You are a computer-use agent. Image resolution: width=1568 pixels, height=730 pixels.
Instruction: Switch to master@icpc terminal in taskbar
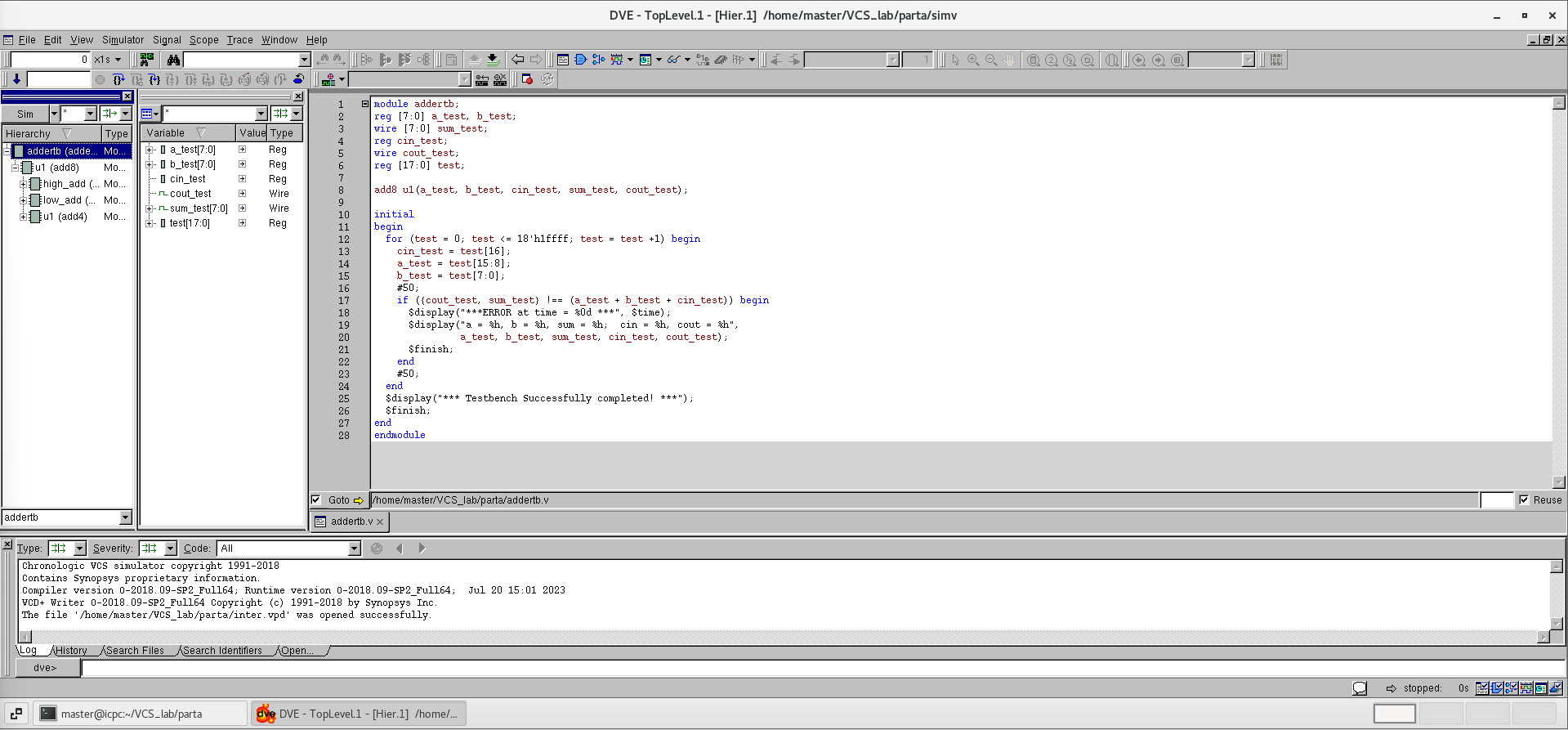pyautogui.click(x=141, y=714)
